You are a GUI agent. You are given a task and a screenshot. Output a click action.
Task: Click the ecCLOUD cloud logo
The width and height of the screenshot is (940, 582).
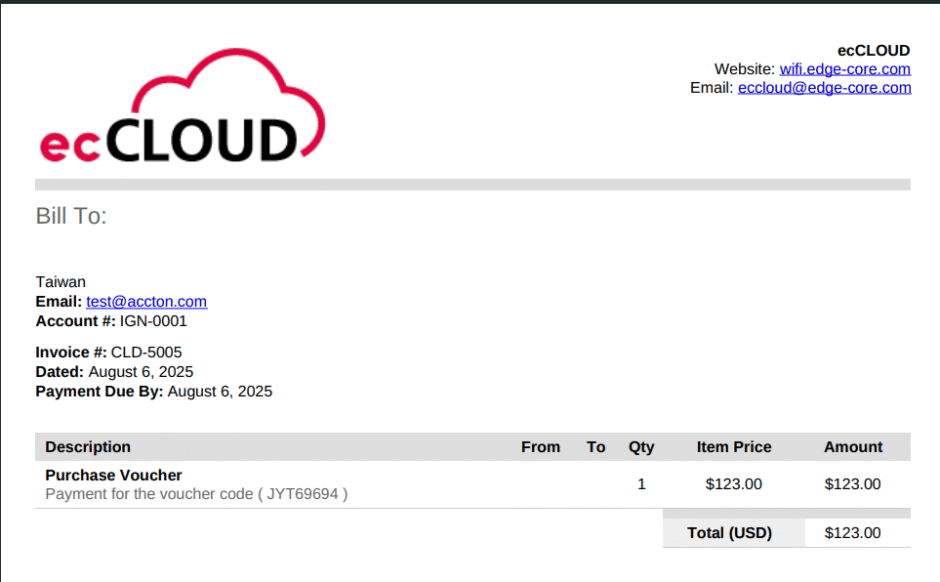182,108
